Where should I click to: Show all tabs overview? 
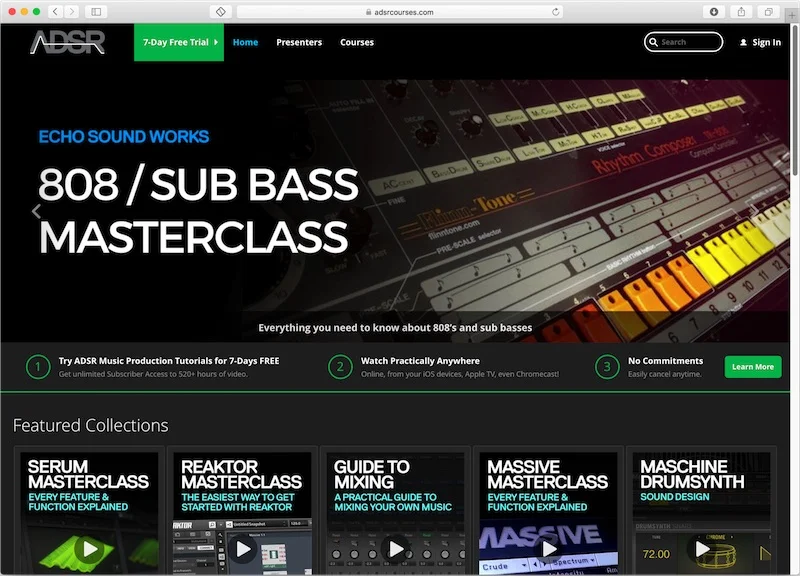[768, 12]
